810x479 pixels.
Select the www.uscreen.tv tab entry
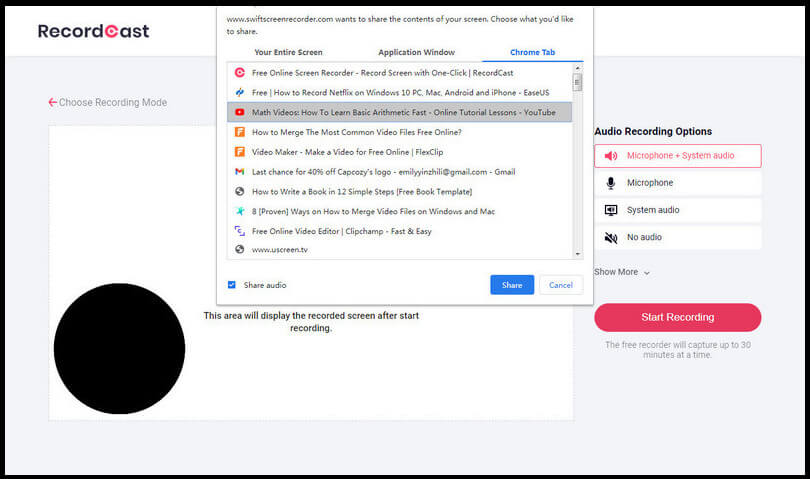(x=400, y=250)
